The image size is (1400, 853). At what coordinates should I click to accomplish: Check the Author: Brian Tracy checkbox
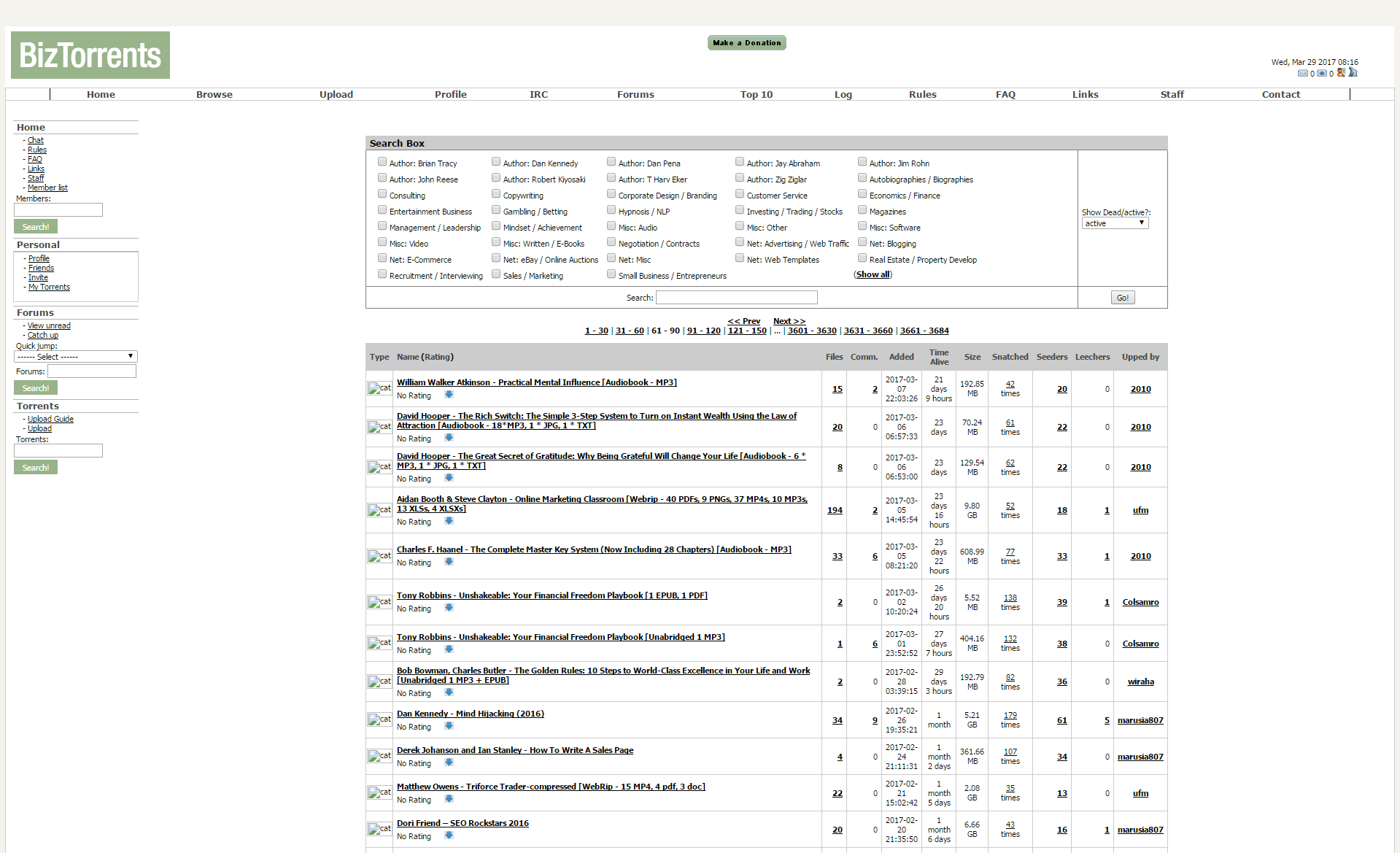tap(382, 162)
